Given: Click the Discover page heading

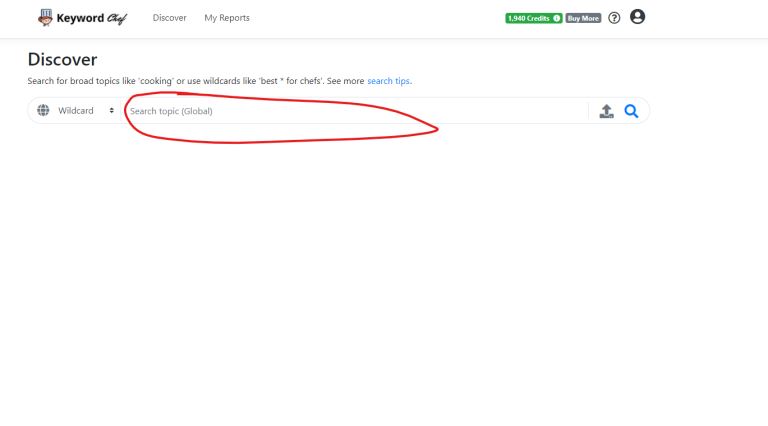Looking at the screenshot, I should click(62, 59).
